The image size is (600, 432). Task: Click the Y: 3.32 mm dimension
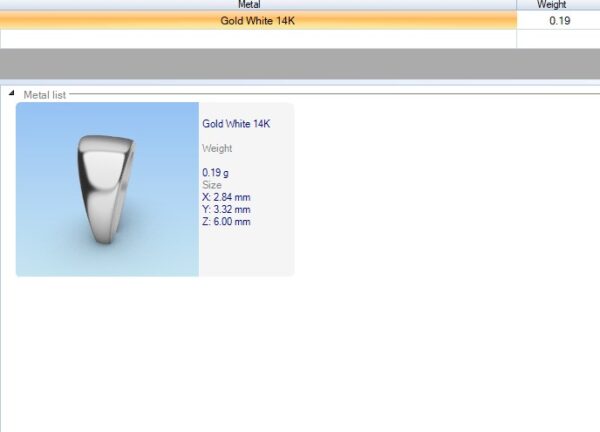click(x=226, y=209)
